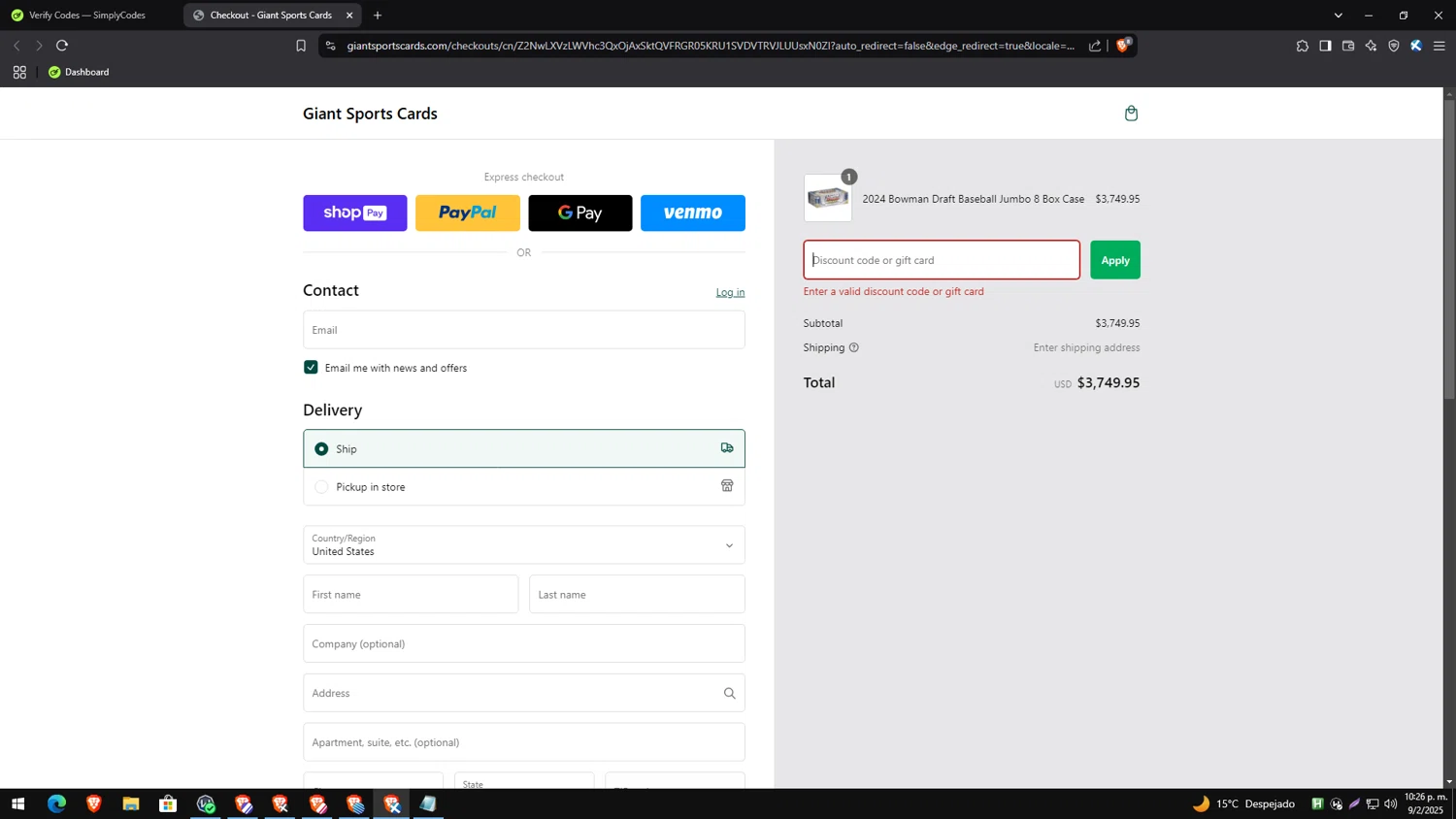Open the State dropdown field

point(524,780)
